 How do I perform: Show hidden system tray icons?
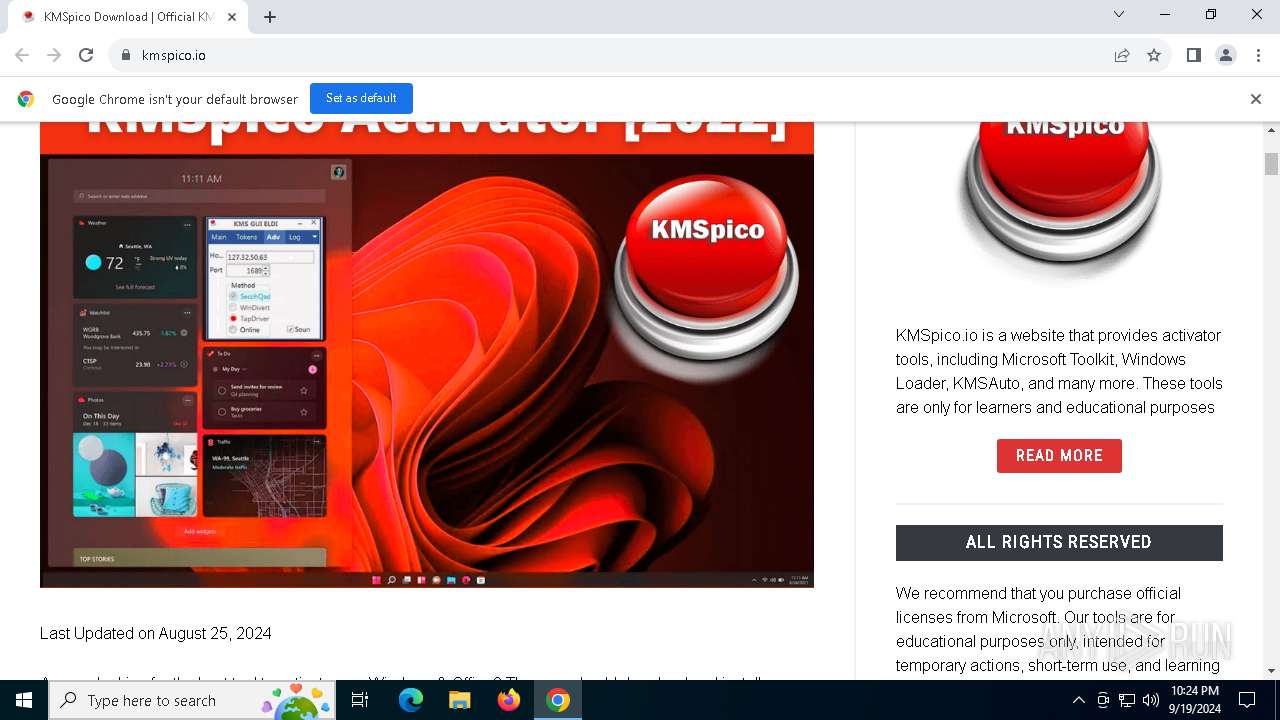click(1078, 700)
